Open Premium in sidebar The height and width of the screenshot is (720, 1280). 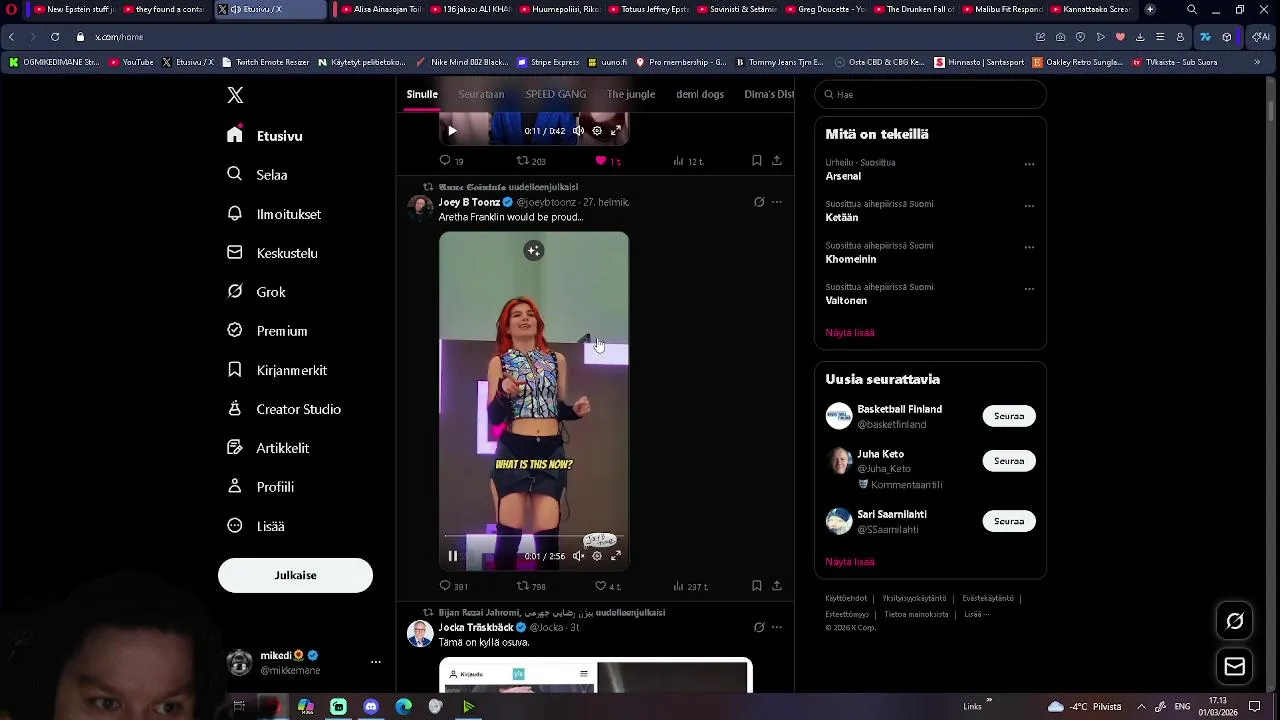[267, 331]
